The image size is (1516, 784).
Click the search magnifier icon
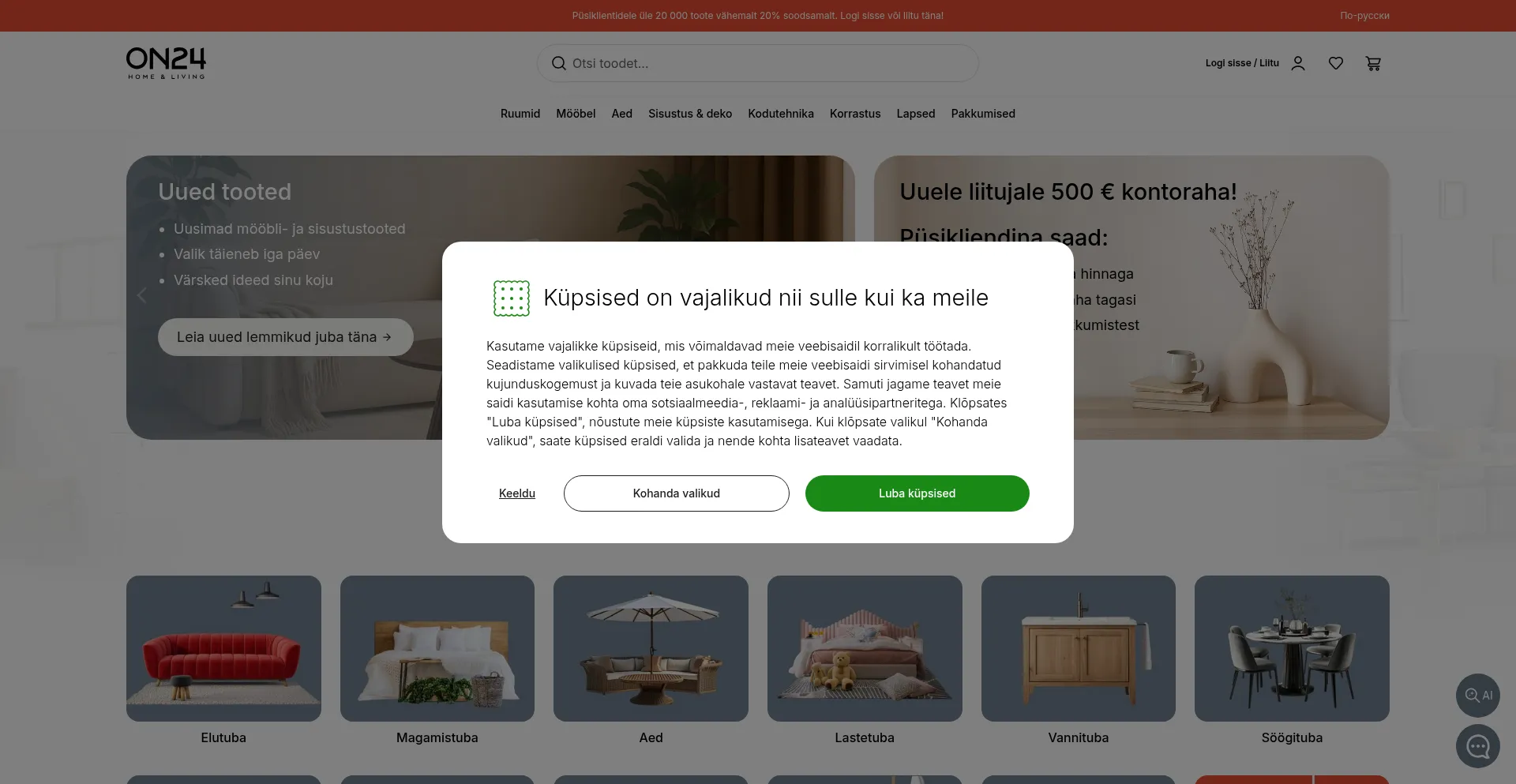point(559,63)
